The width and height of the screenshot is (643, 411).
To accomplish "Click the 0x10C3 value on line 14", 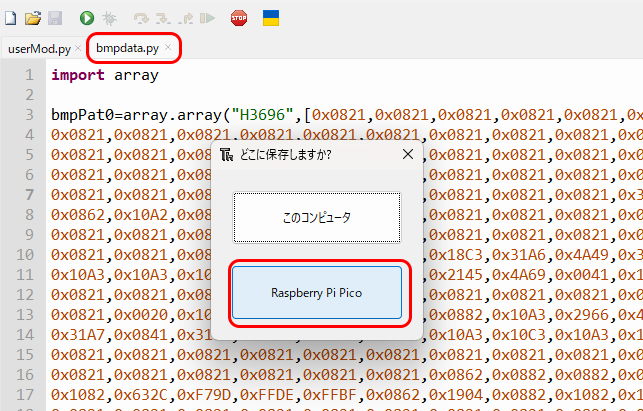I will click(519, 335).
